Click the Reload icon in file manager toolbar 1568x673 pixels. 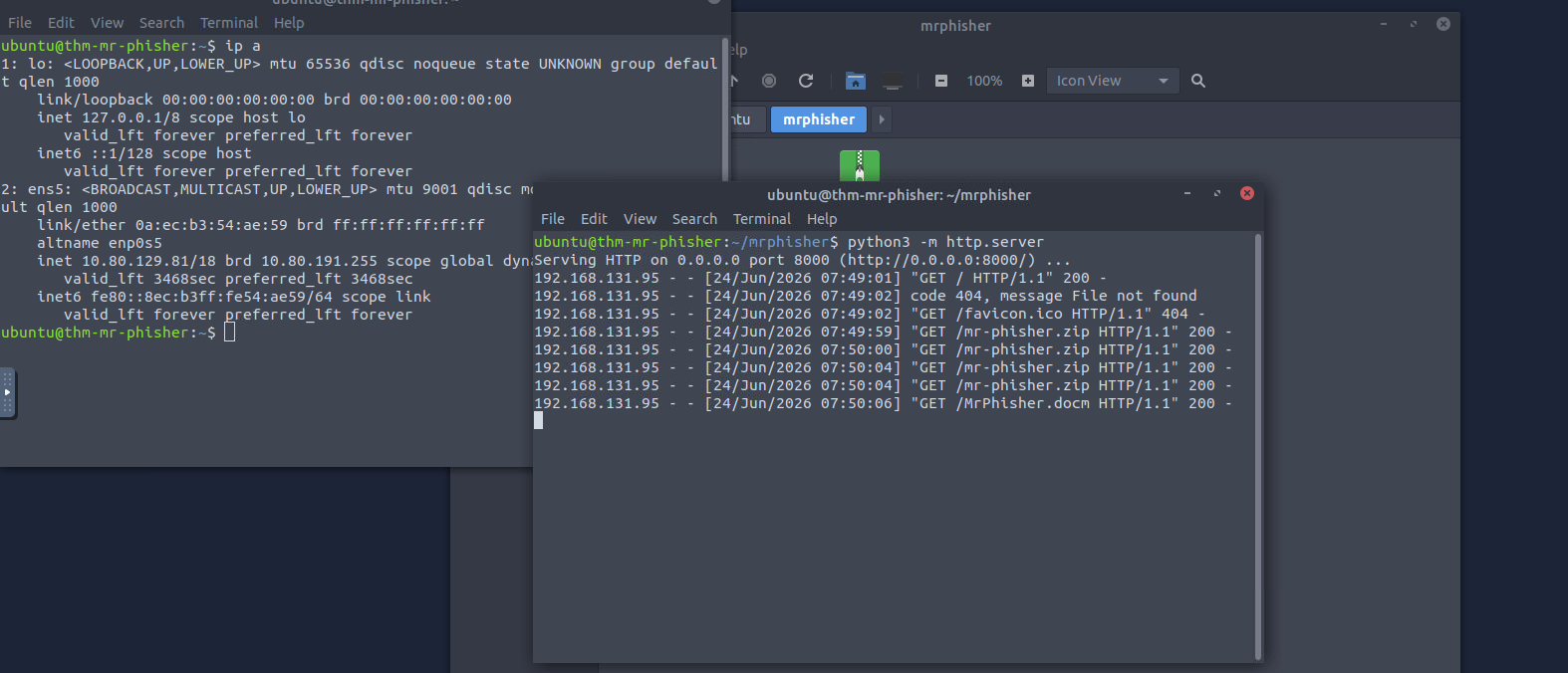[x=806, y=81]
